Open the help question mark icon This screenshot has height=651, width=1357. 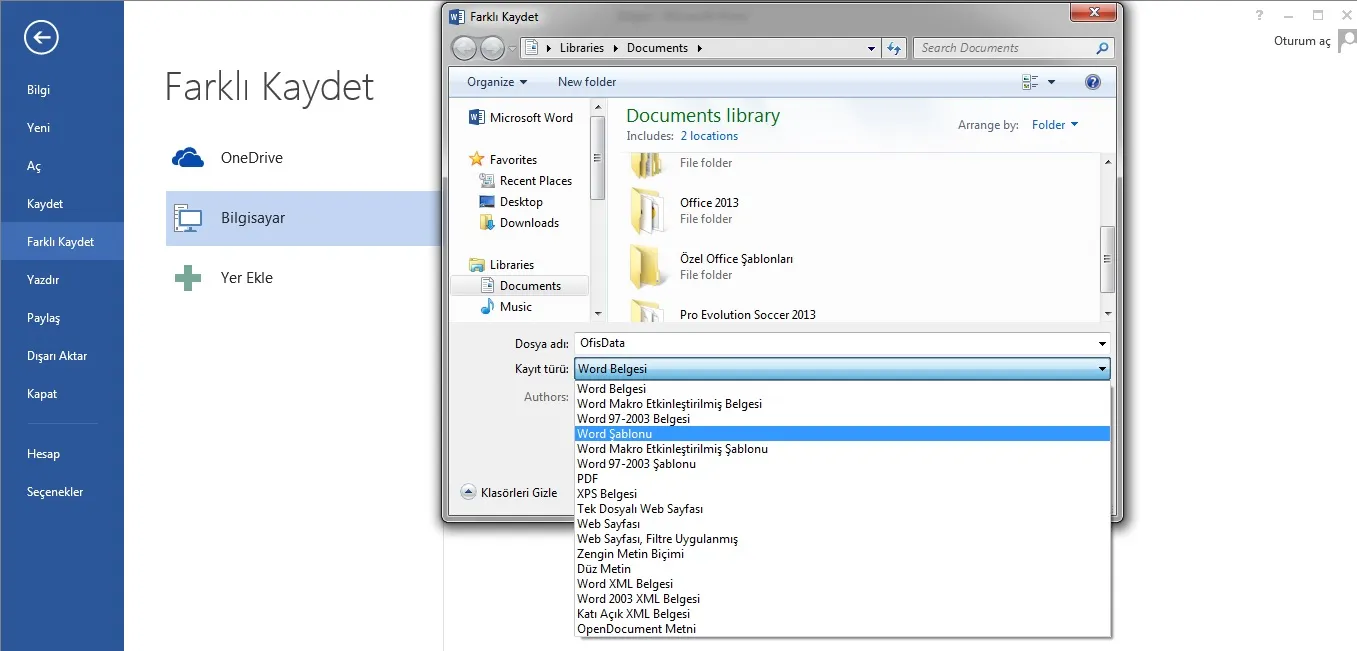coord(1093,82)
